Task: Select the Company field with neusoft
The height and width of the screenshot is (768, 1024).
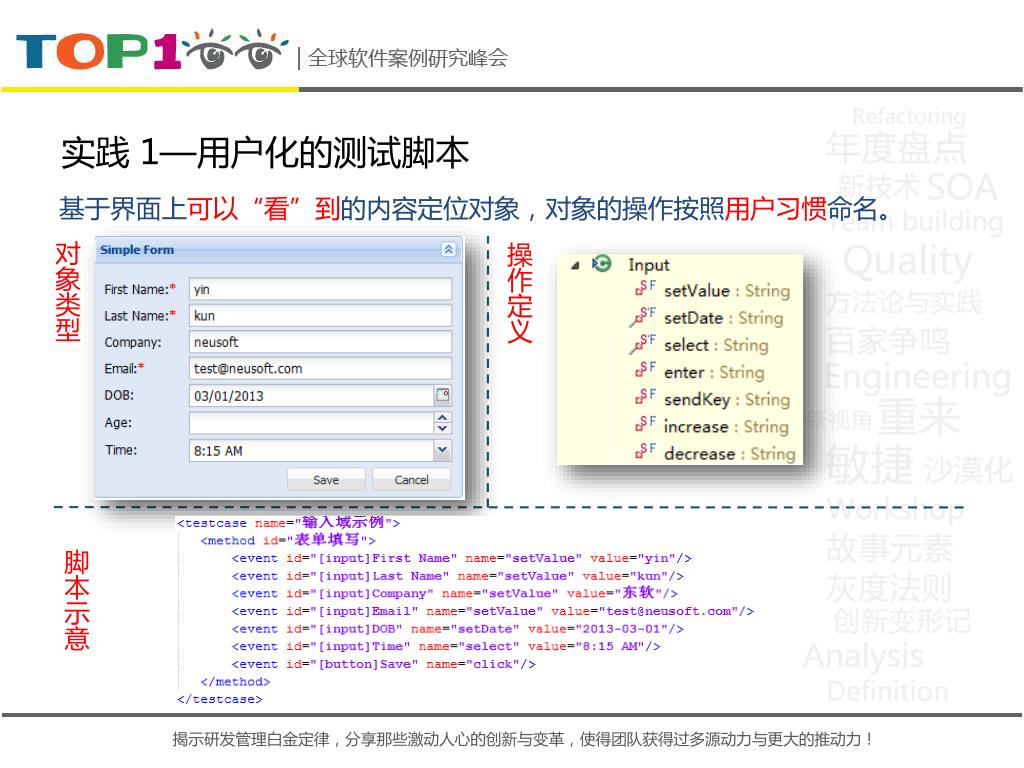Action: (x=320, y=342)
